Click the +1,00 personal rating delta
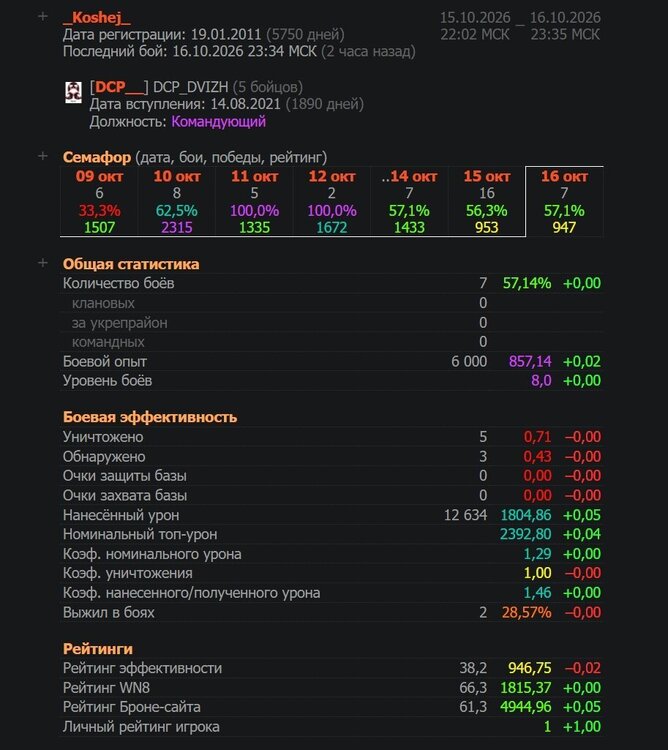Image resolution: width=668 pixels, height=750 pixels. [x=582, y=727]
